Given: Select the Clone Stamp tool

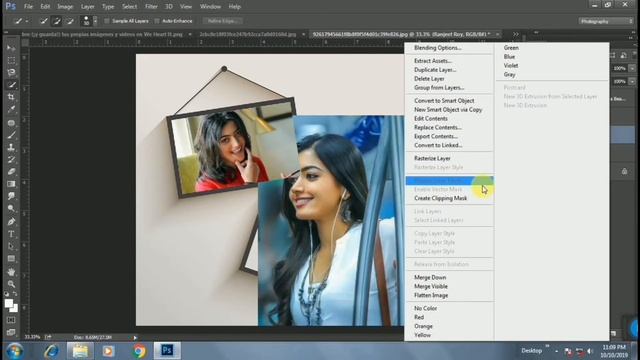Looking at the screenshot, I should [x=11, y=147].
